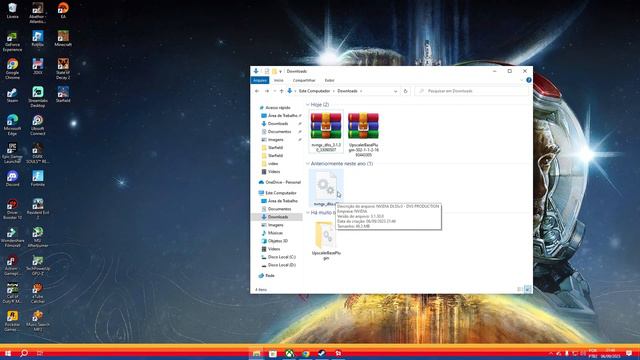This screenshot has height=360, width=640.
Task: Open Streamlabs Desktop shortcut
Action: (x=38, y=97)
